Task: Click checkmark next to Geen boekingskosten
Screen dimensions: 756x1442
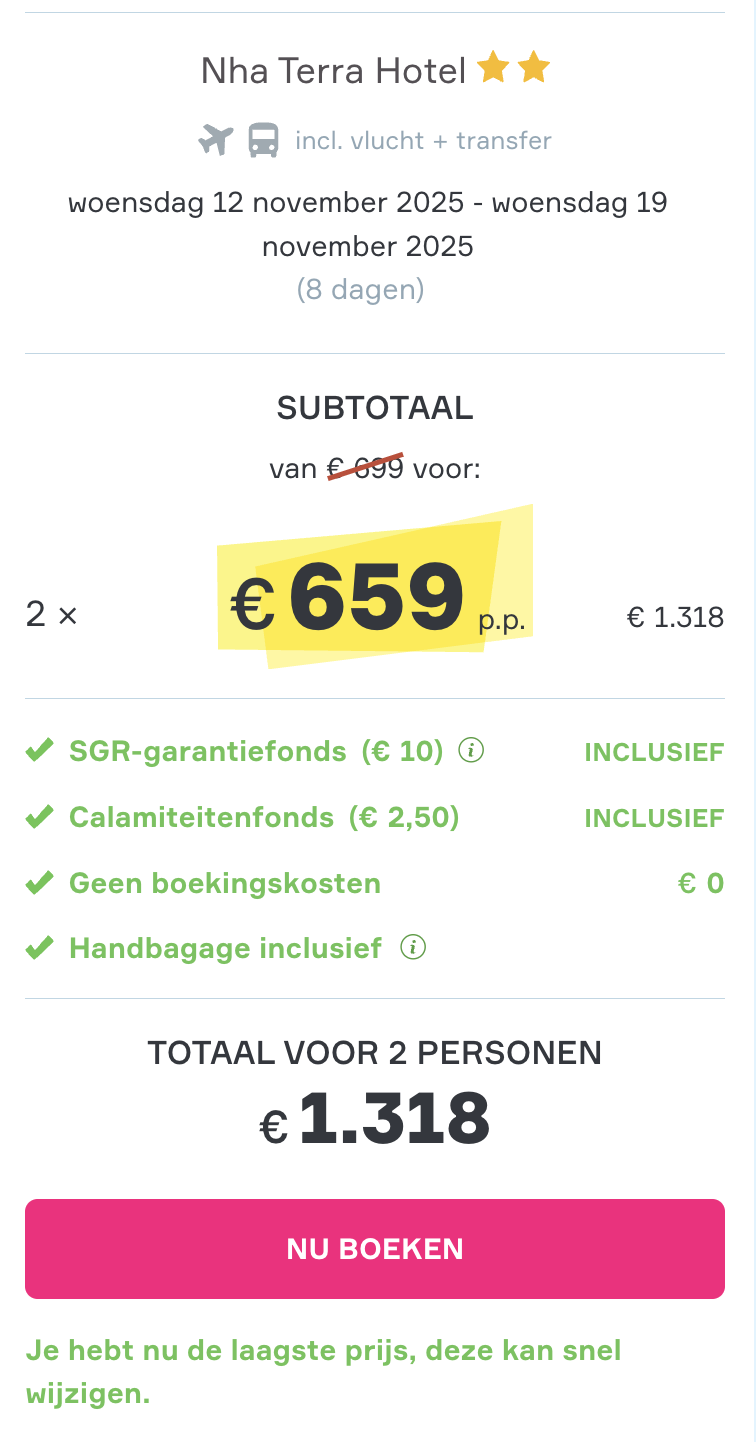Action: pyautogui.click(x=39, y=883)
